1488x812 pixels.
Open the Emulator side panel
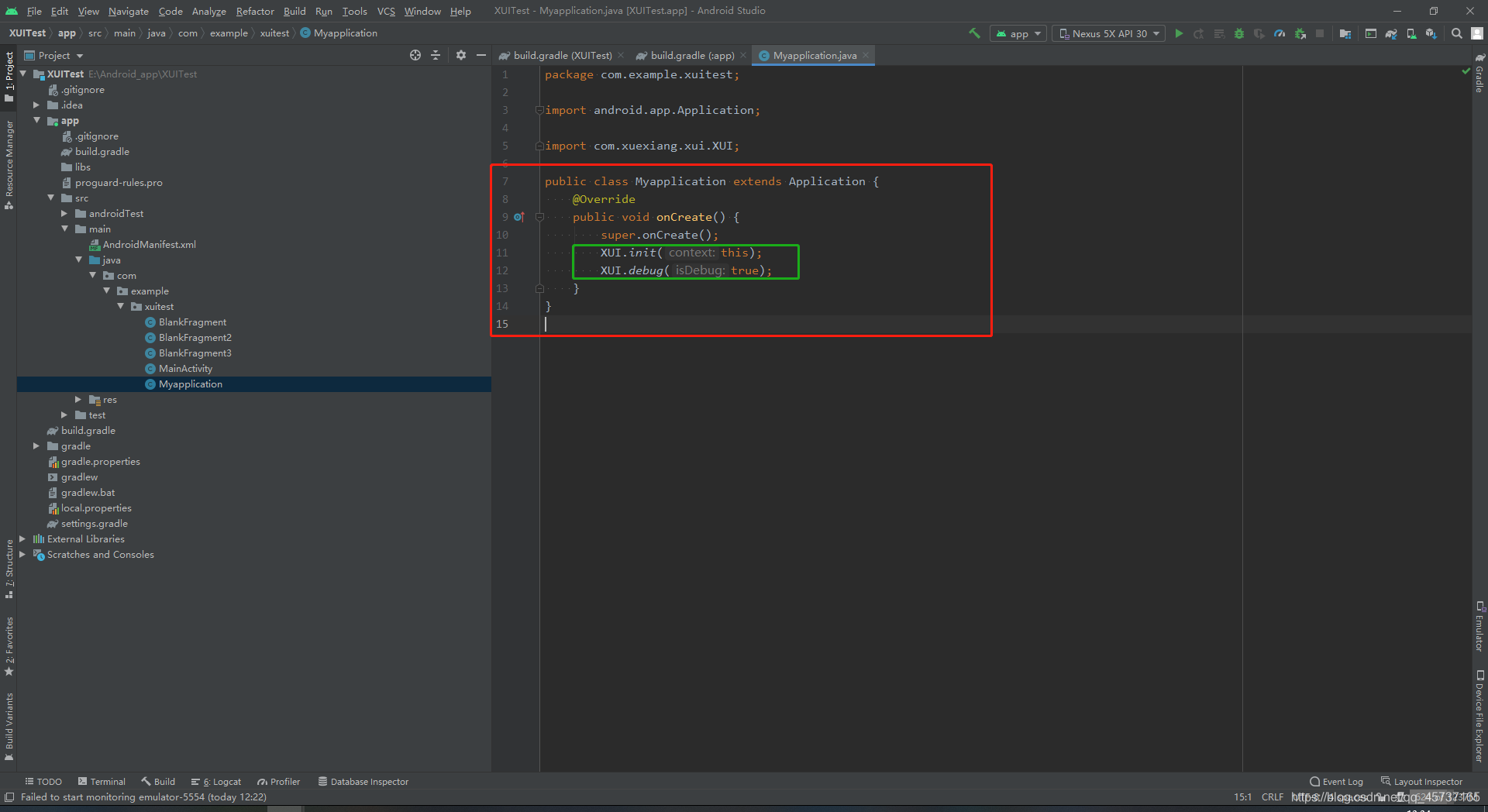tap(1479, 626)
